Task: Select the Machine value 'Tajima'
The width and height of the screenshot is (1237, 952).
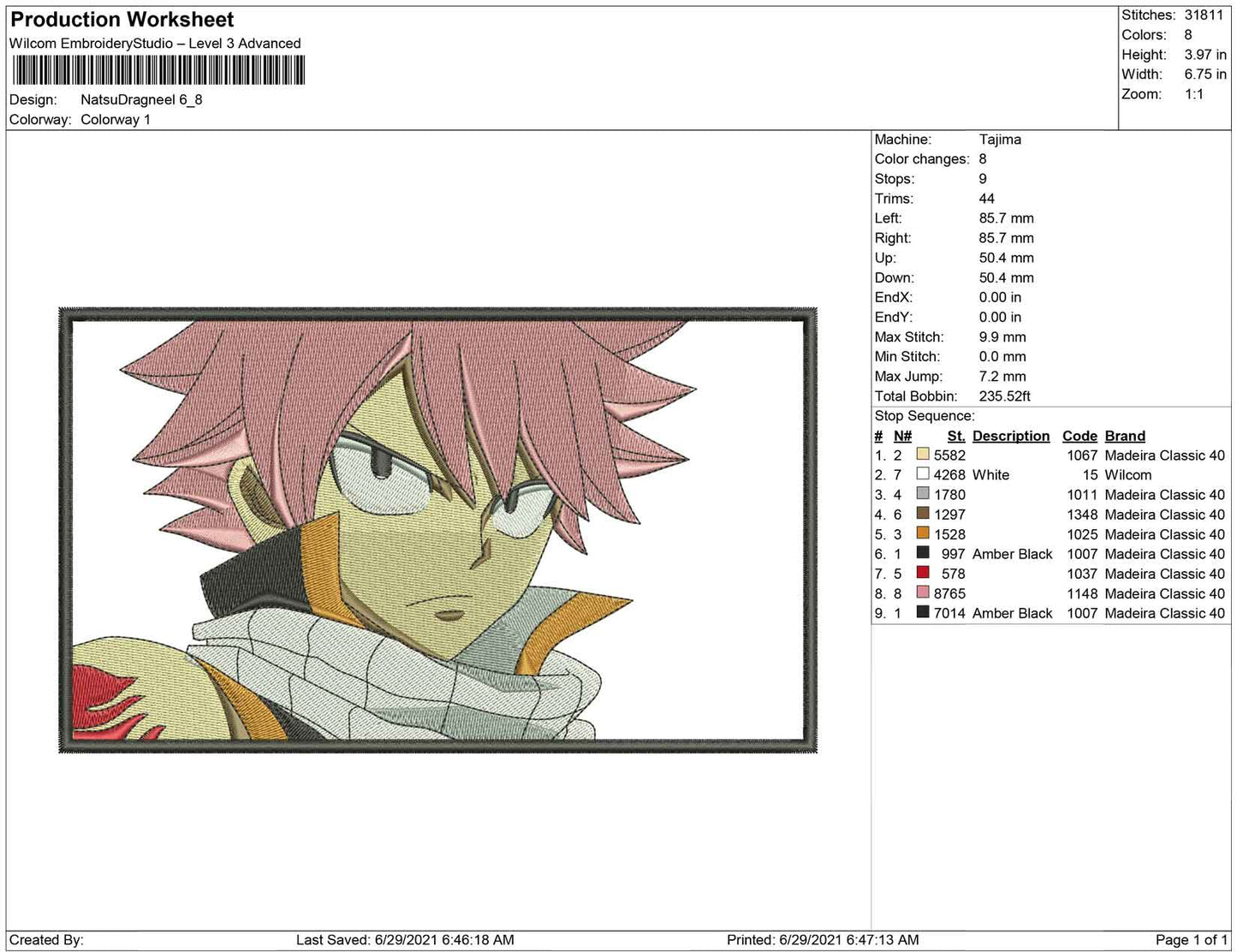Action: pyautogui.click(x=1000, y=140)
